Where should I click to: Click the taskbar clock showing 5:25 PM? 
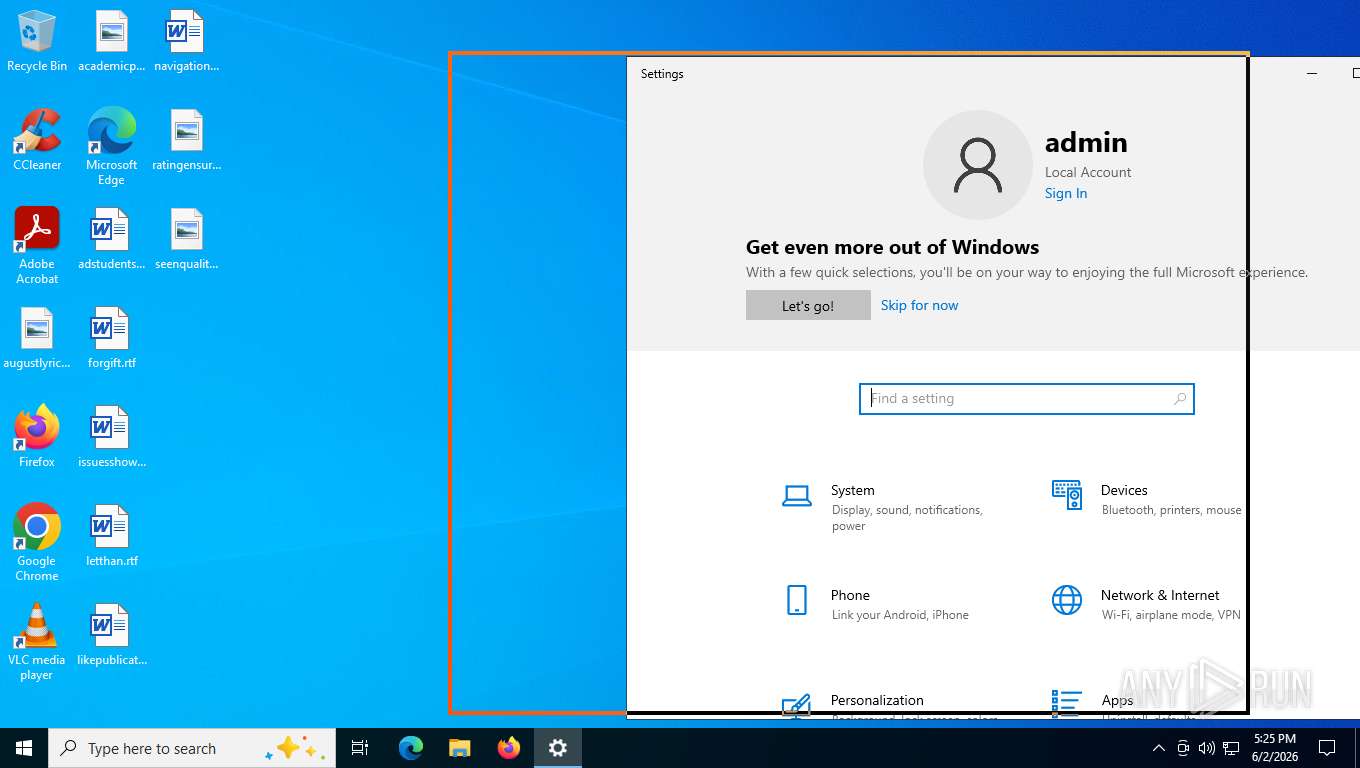click(1274, 748)
